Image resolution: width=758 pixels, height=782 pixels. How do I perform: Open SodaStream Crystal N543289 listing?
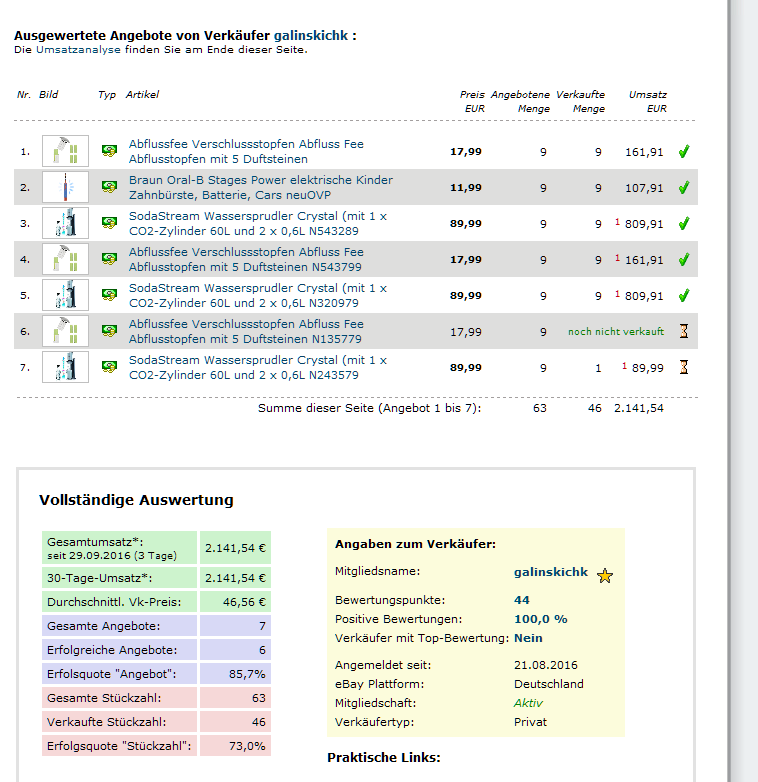coord(258,223)
